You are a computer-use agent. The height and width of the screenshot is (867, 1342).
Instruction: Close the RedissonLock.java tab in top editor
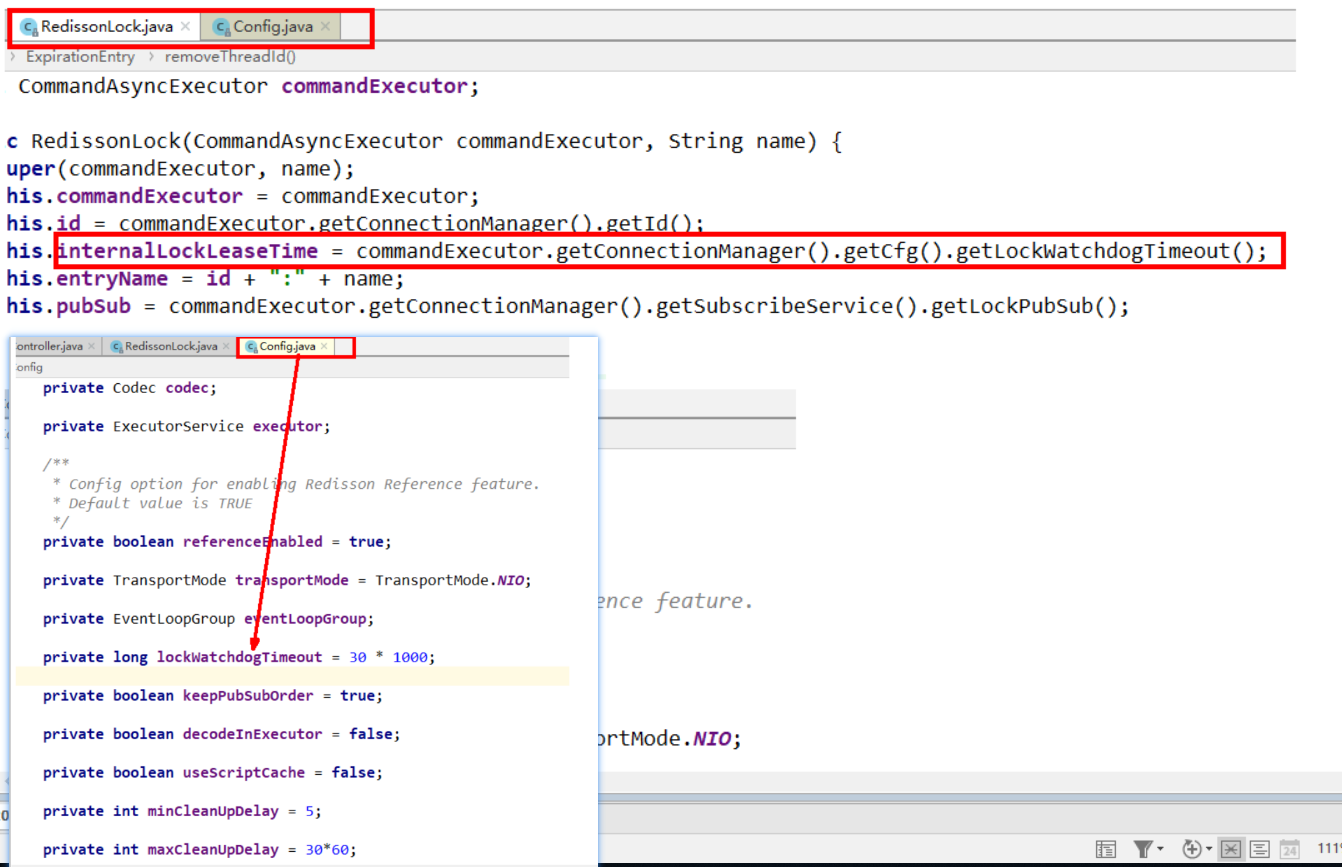click(185, 27)
